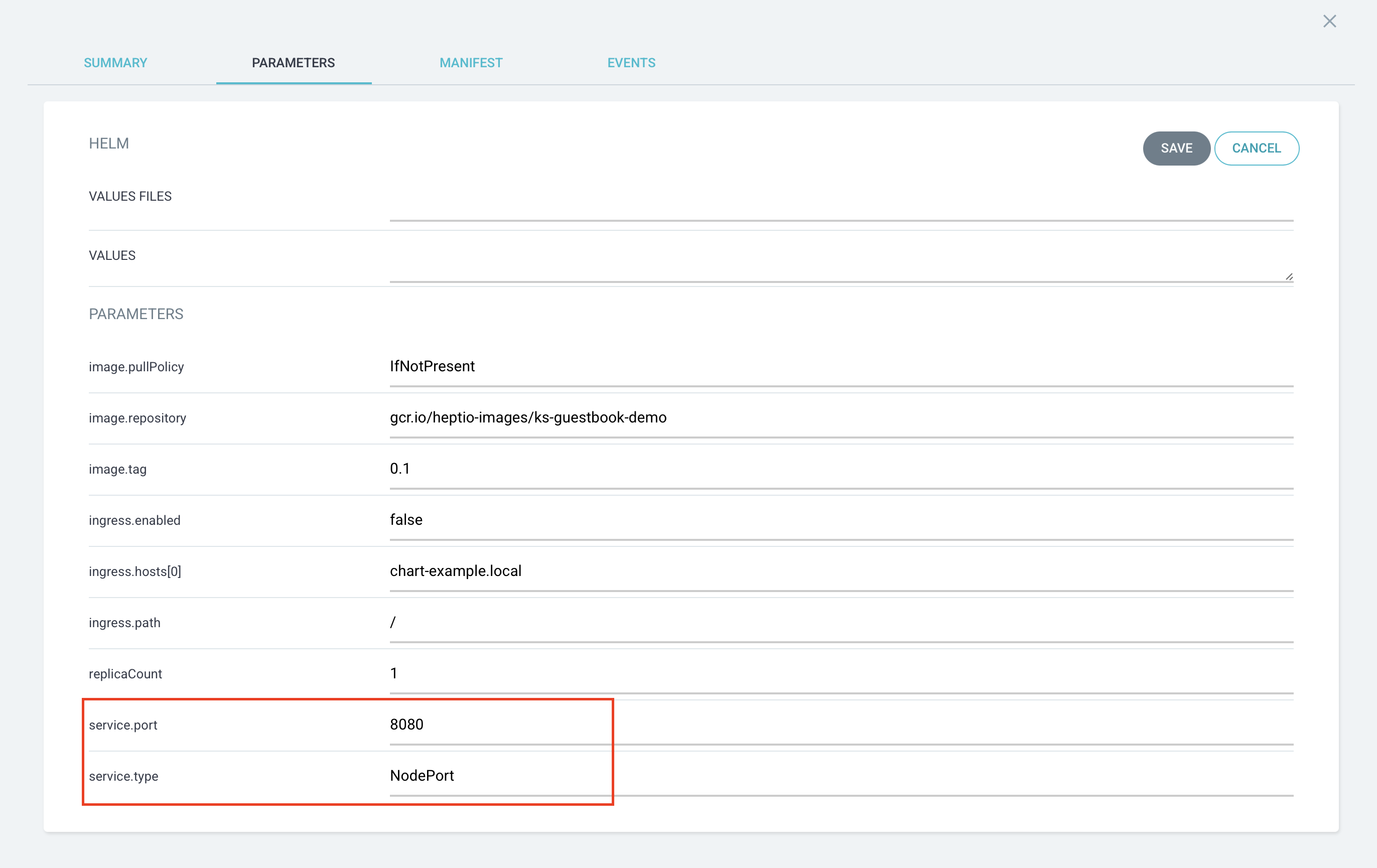Open the Manifest tab
Viewport: 1377px width, 868px height.
(x=471, y=63)
